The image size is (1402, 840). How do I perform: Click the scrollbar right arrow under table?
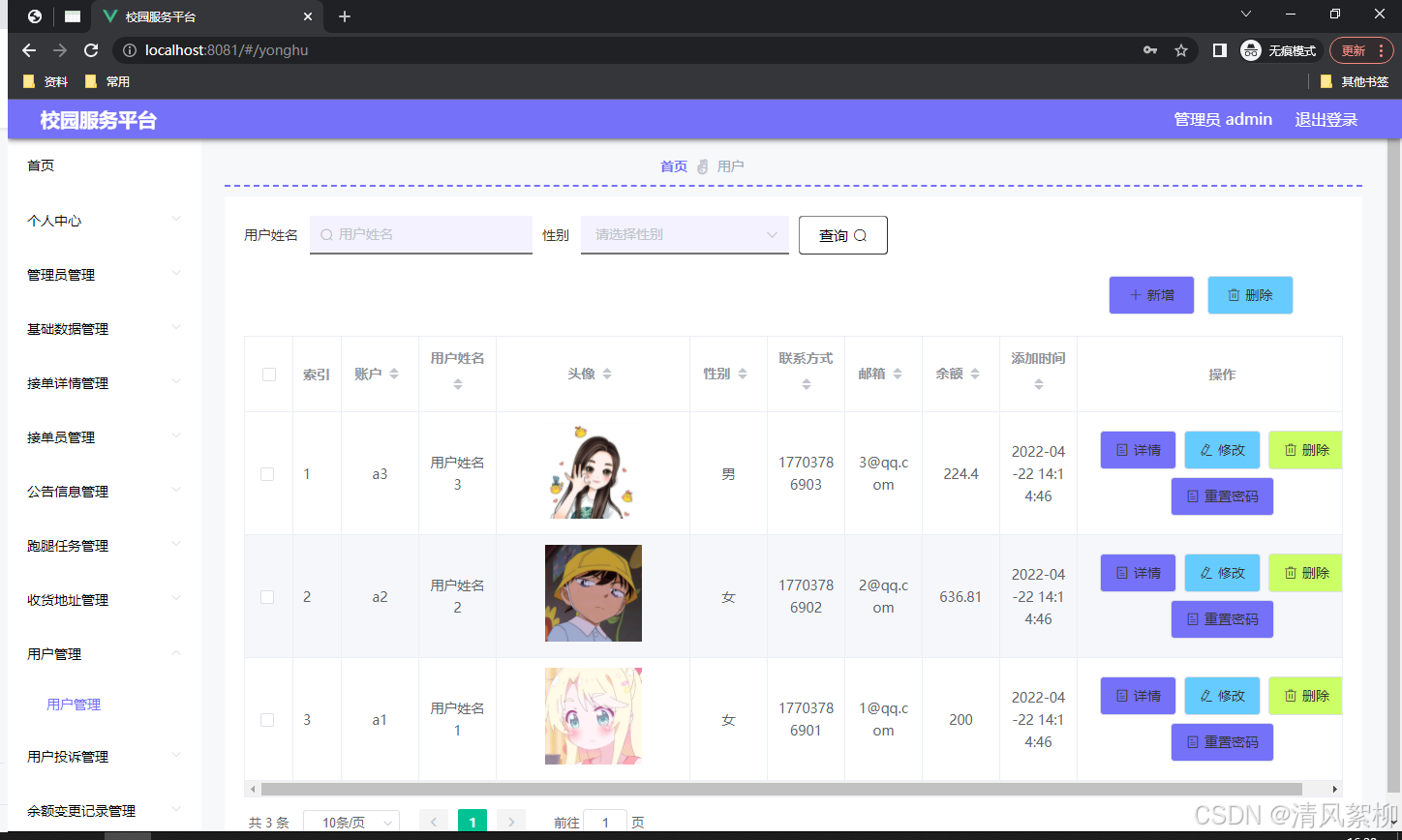(1335, 789)
